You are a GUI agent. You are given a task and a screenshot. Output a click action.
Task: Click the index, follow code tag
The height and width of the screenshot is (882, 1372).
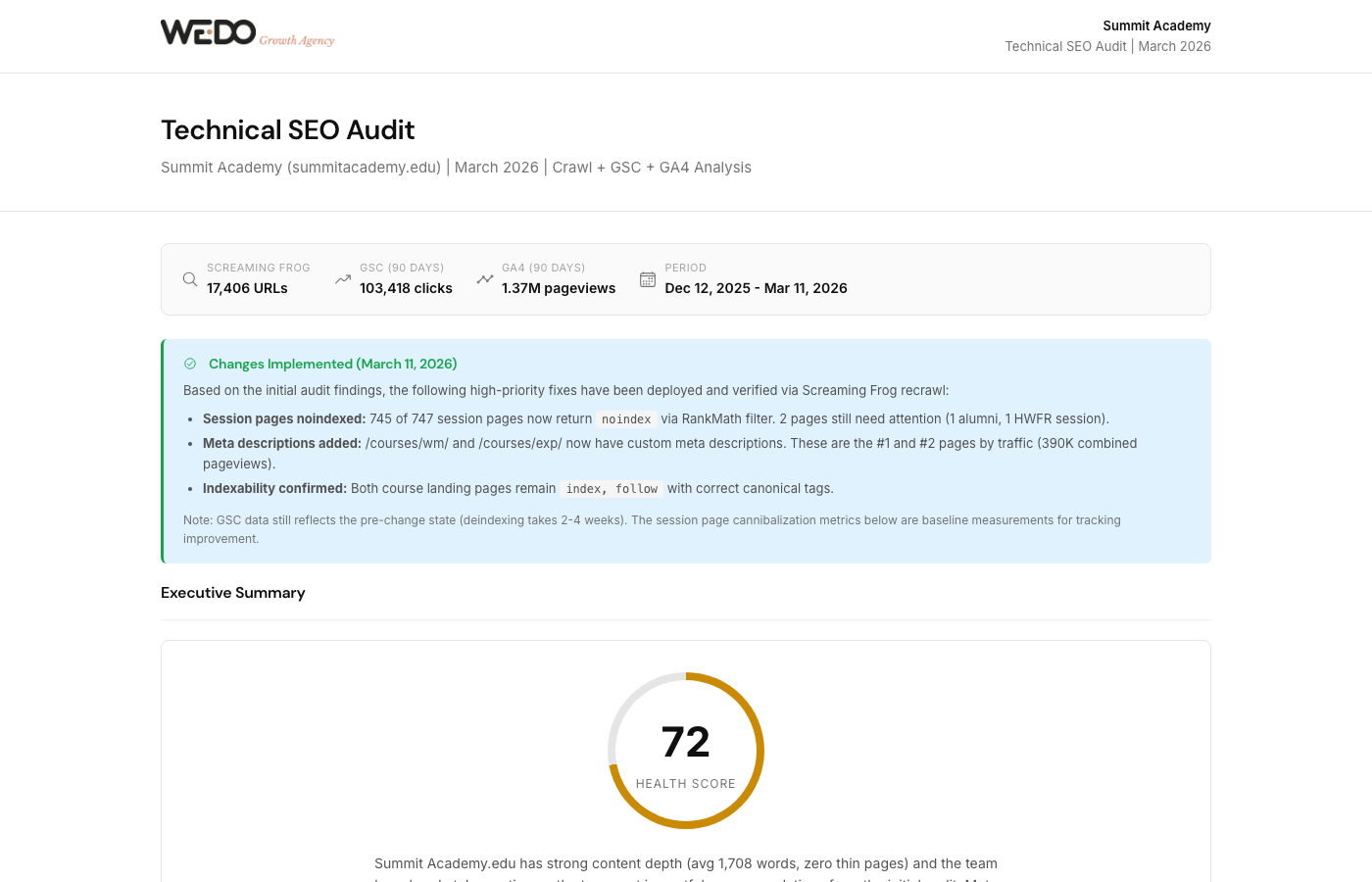point(612,489)
